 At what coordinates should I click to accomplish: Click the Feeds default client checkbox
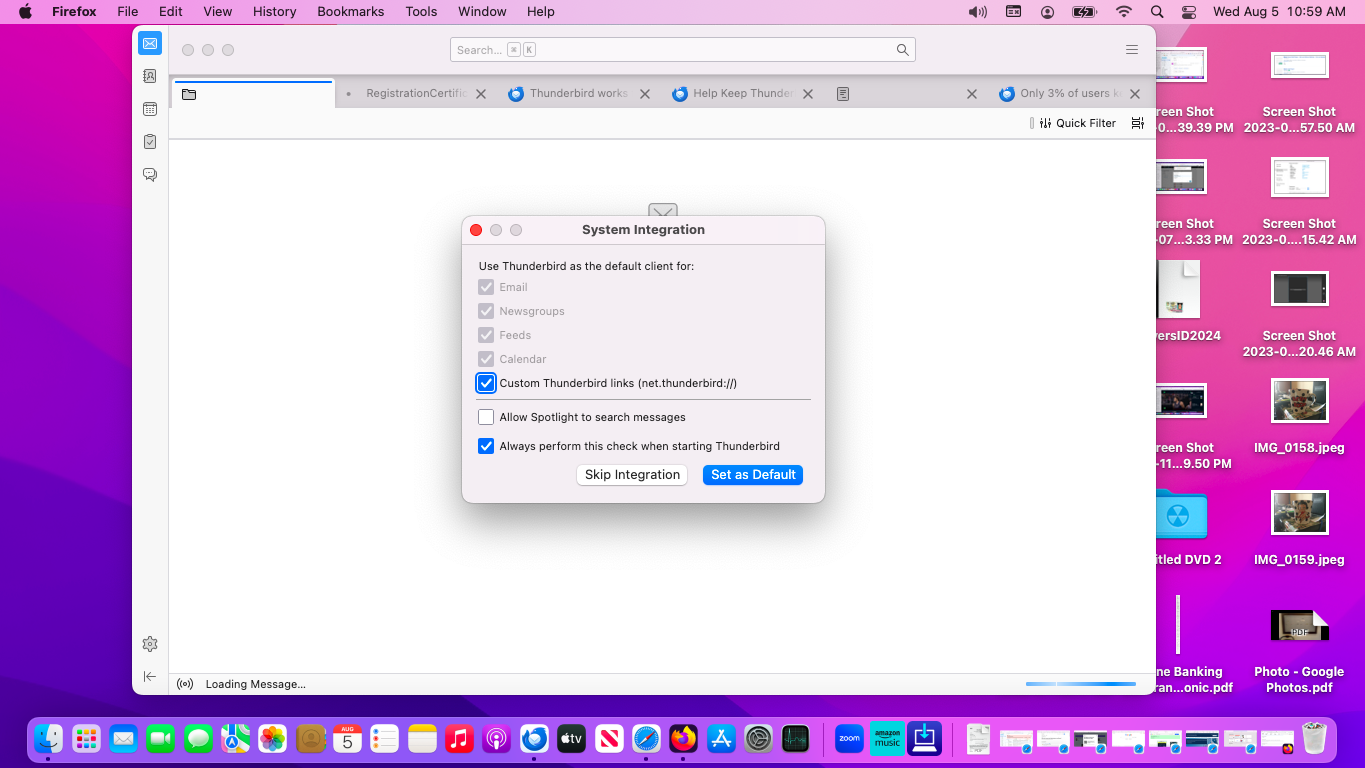[x=486, y=335]
